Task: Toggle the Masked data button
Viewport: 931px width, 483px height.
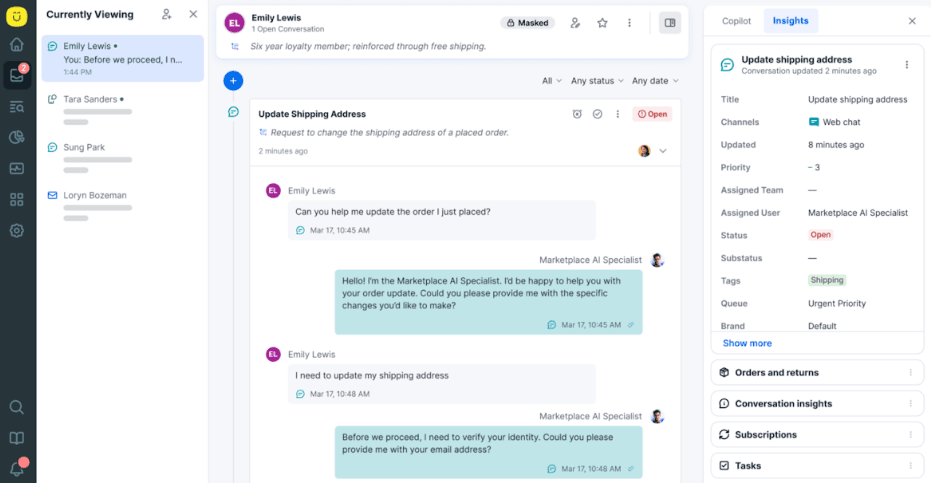Action: [527, 23]
